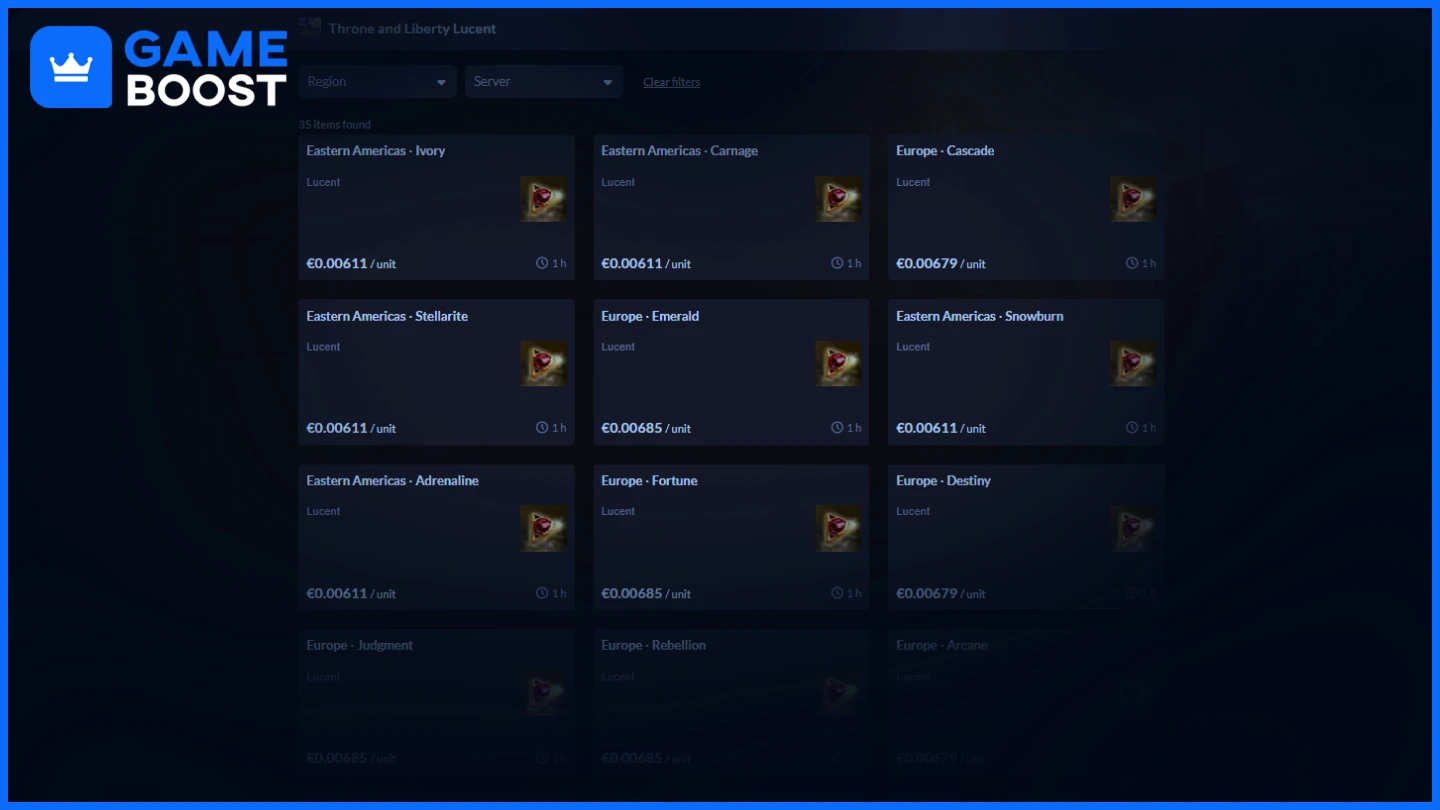Click the Lucent gem icon on the Emerald card

838,364
